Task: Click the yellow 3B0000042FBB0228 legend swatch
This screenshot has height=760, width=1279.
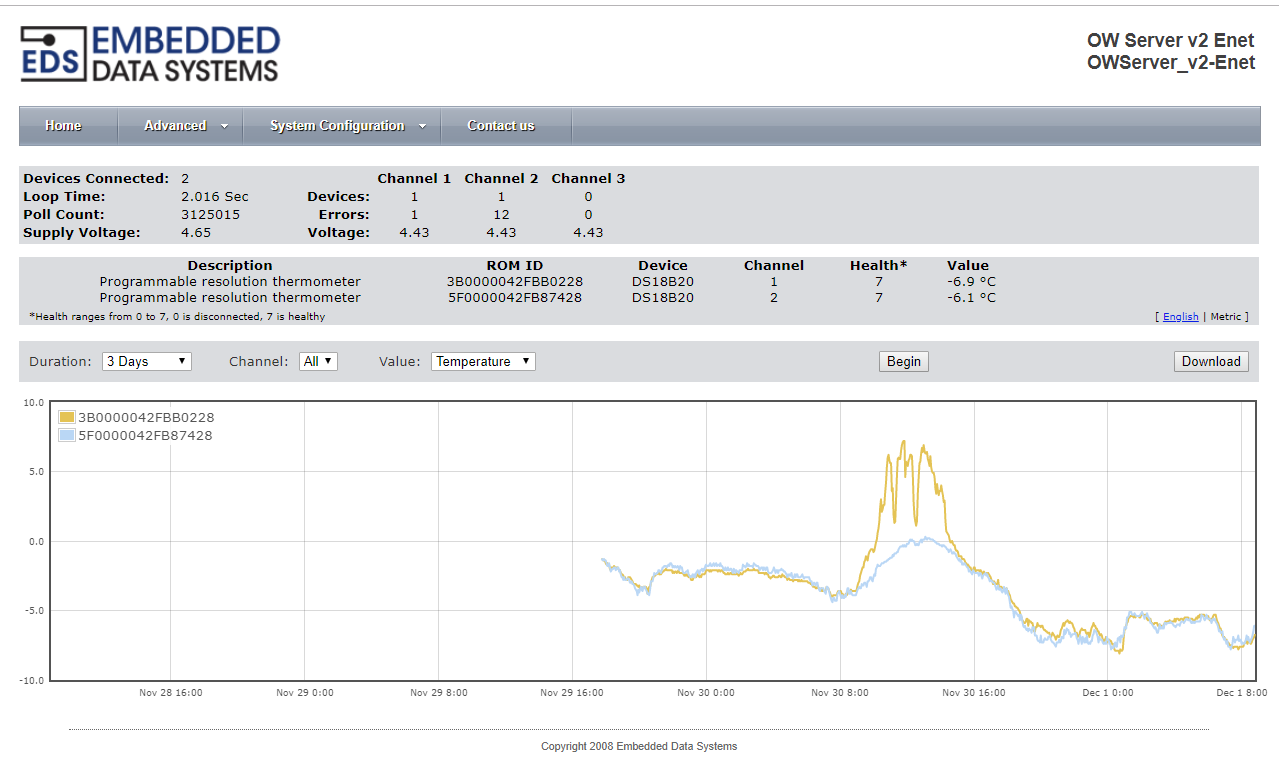Action: click(67, 418)
